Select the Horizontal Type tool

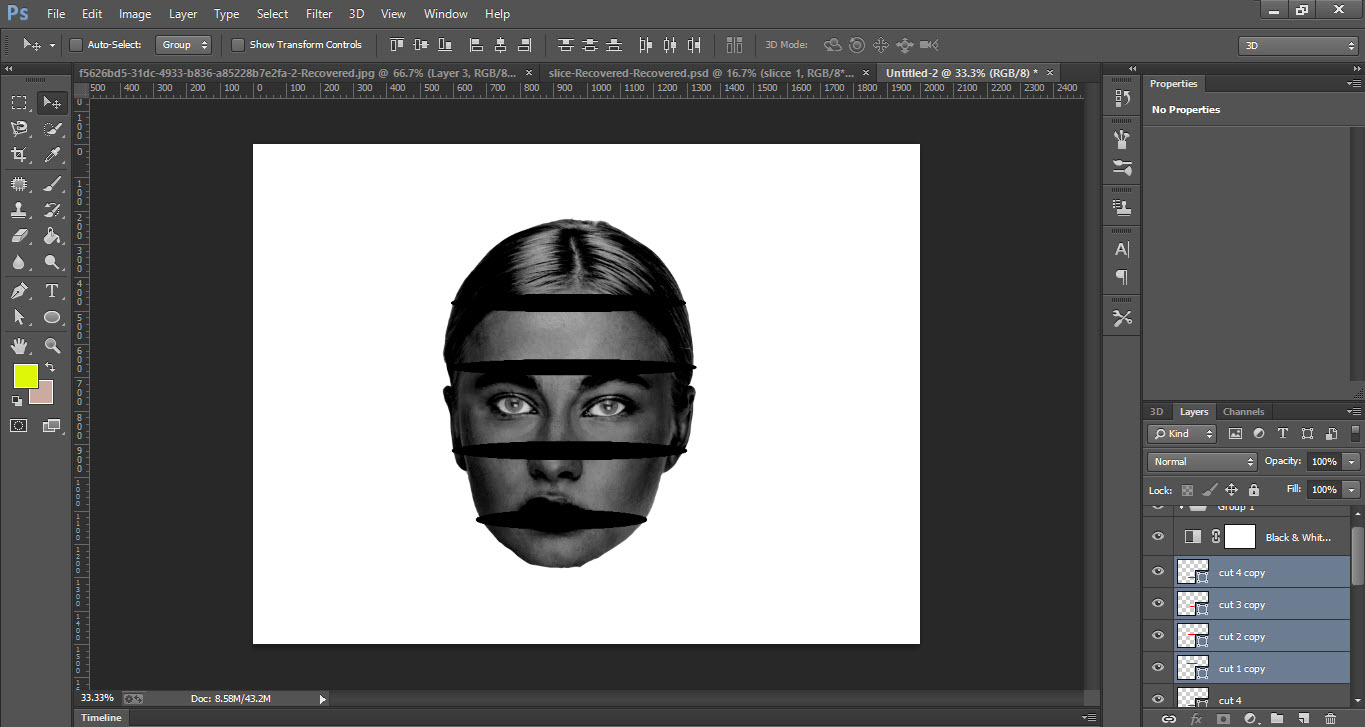[x=52, y=291]
